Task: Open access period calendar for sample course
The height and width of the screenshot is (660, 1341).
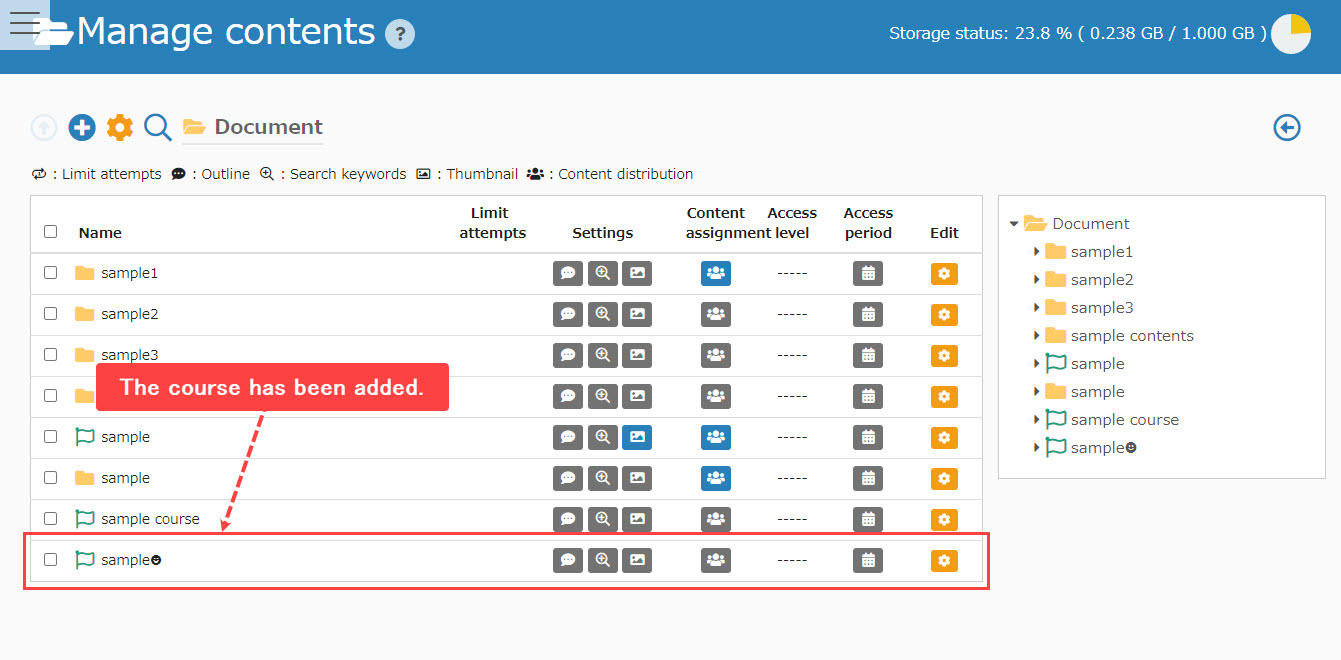Action: click(868, 519)
